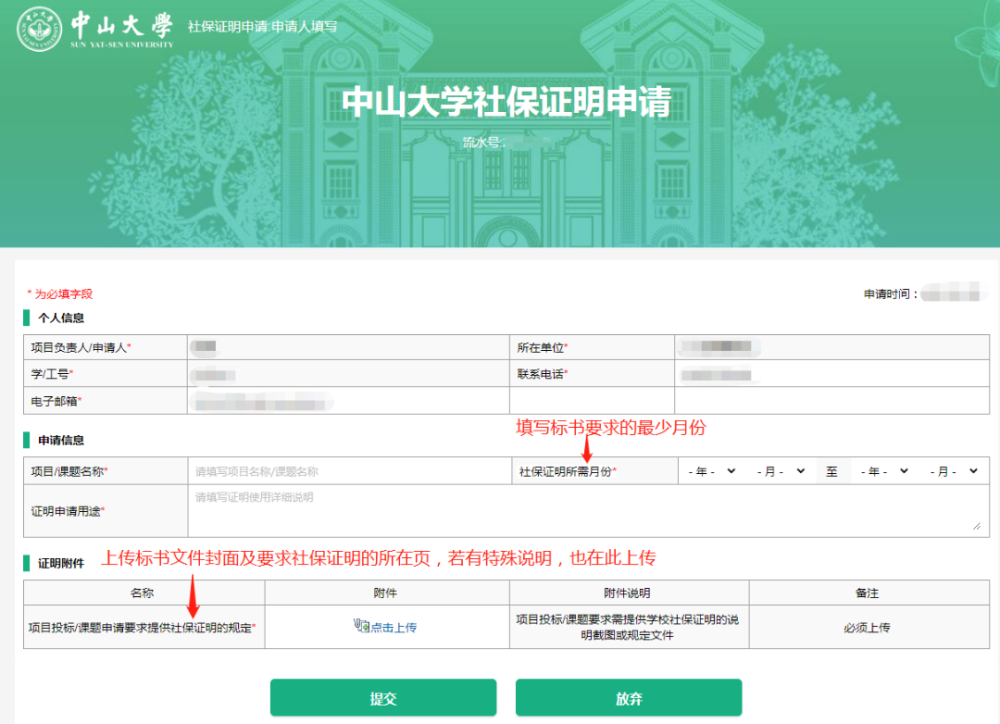Click the page title 中山大学社保证明申请
Image resolution: width=1000 pixels, height=724 pixels.
(506, 101)
